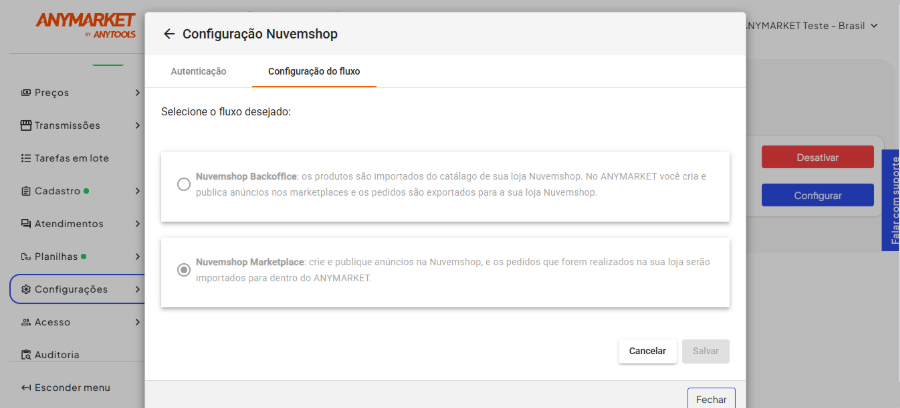Click the blue Configurar button
Screen dimensions: 900x408
point(817,195)
